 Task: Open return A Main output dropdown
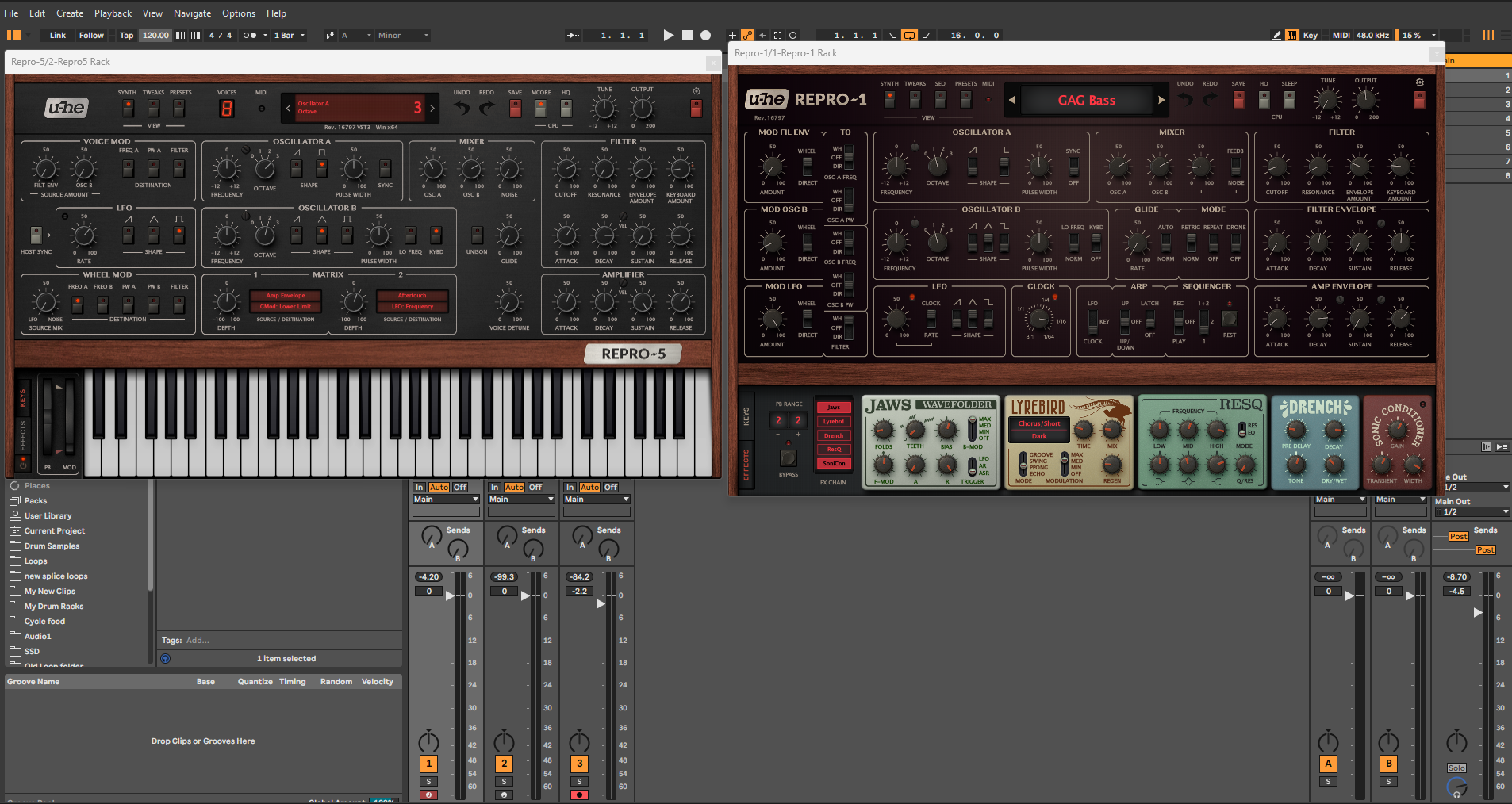(1341, 499)
